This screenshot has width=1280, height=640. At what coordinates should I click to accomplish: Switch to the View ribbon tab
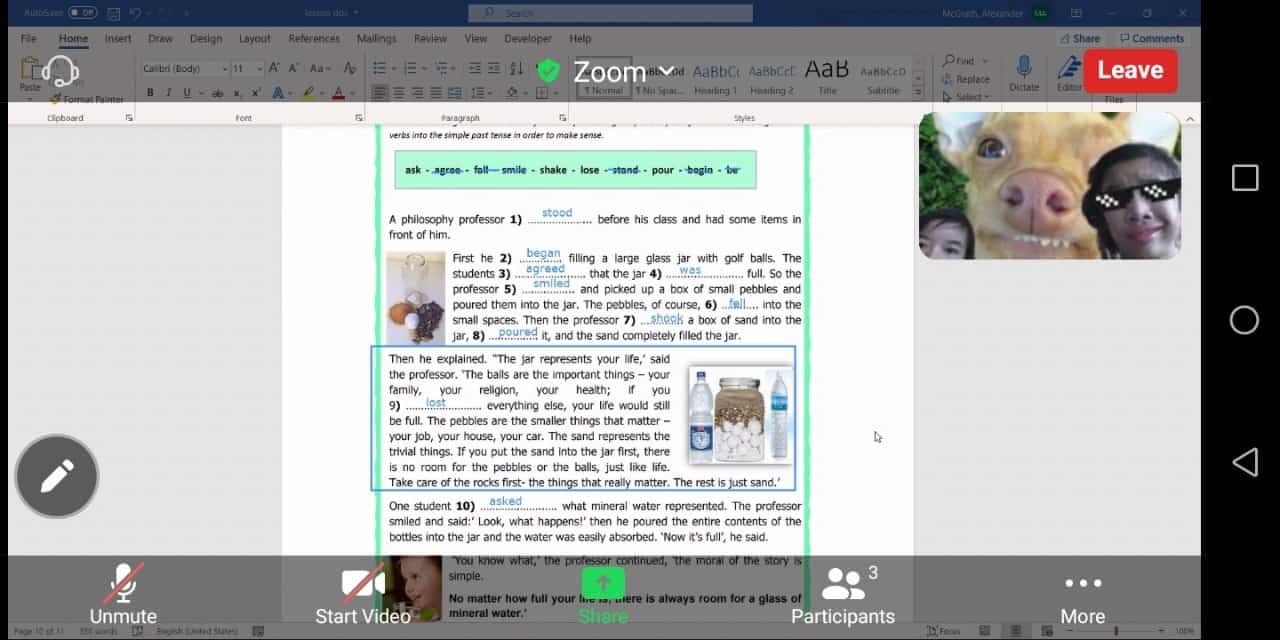click(476, 38)
